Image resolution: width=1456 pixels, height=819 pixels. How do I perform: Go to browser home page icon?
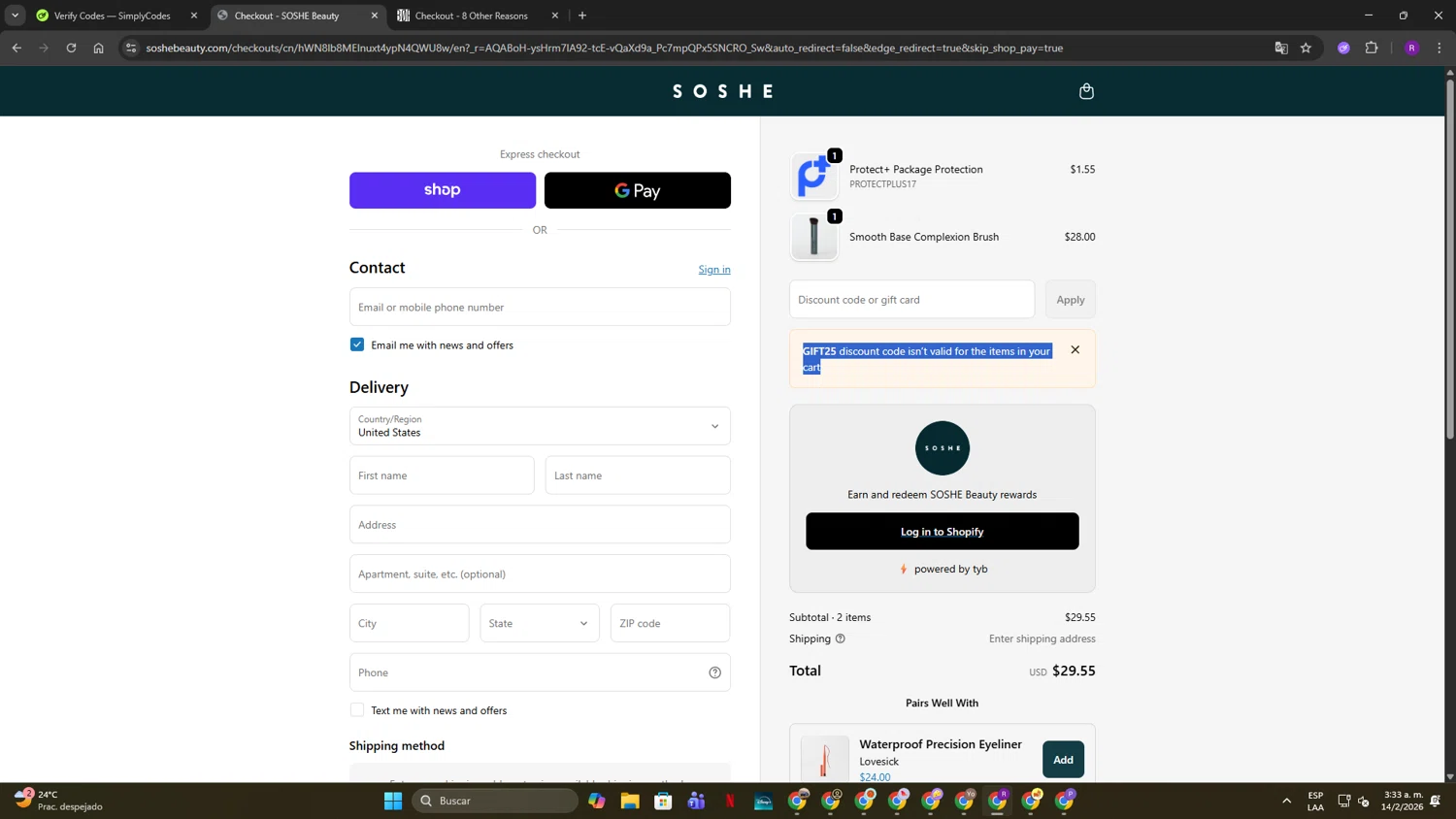[x=98, y=48]
